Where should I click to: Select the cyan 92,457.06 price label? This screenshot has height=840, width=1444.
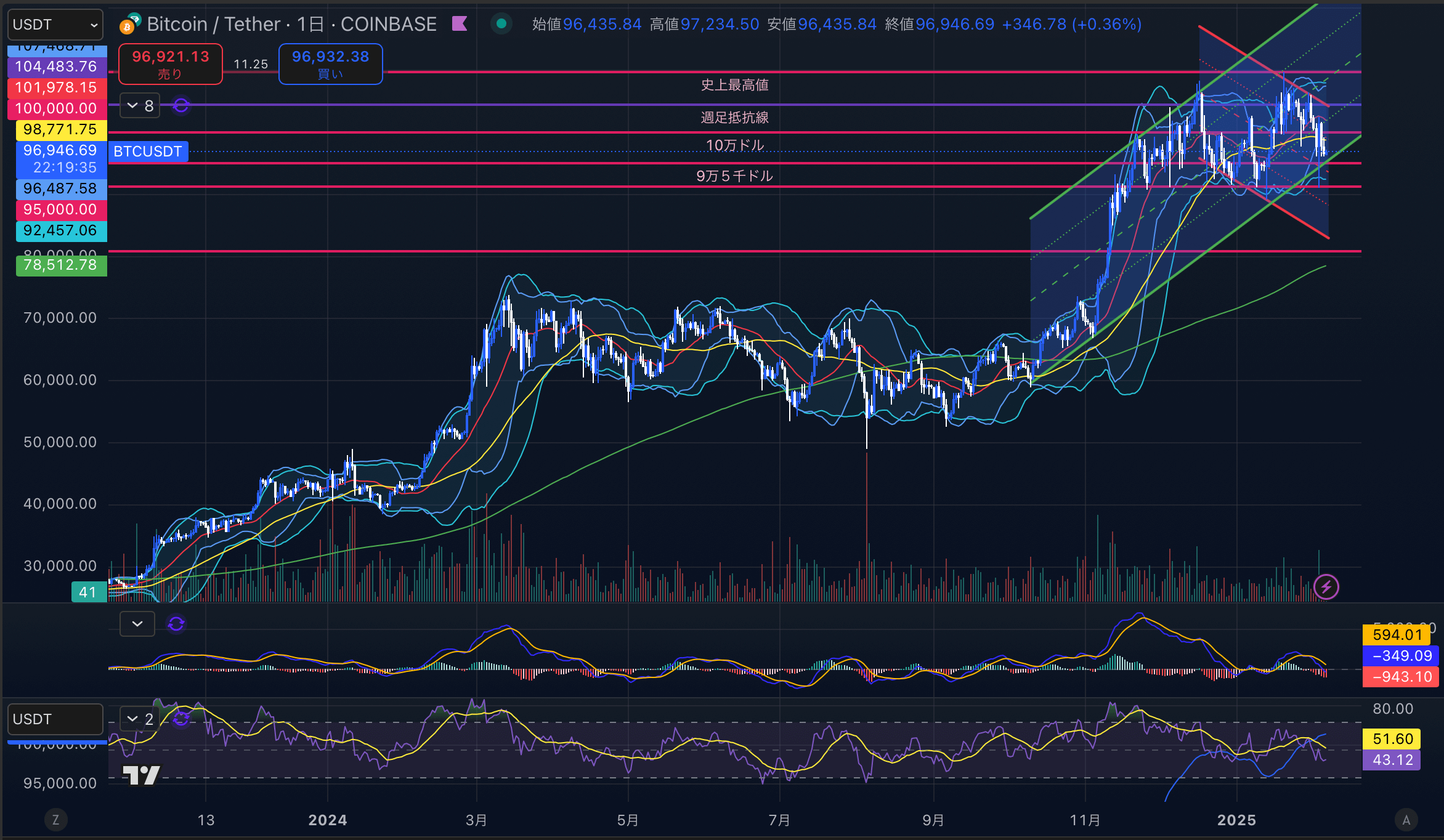coord(60,230)
